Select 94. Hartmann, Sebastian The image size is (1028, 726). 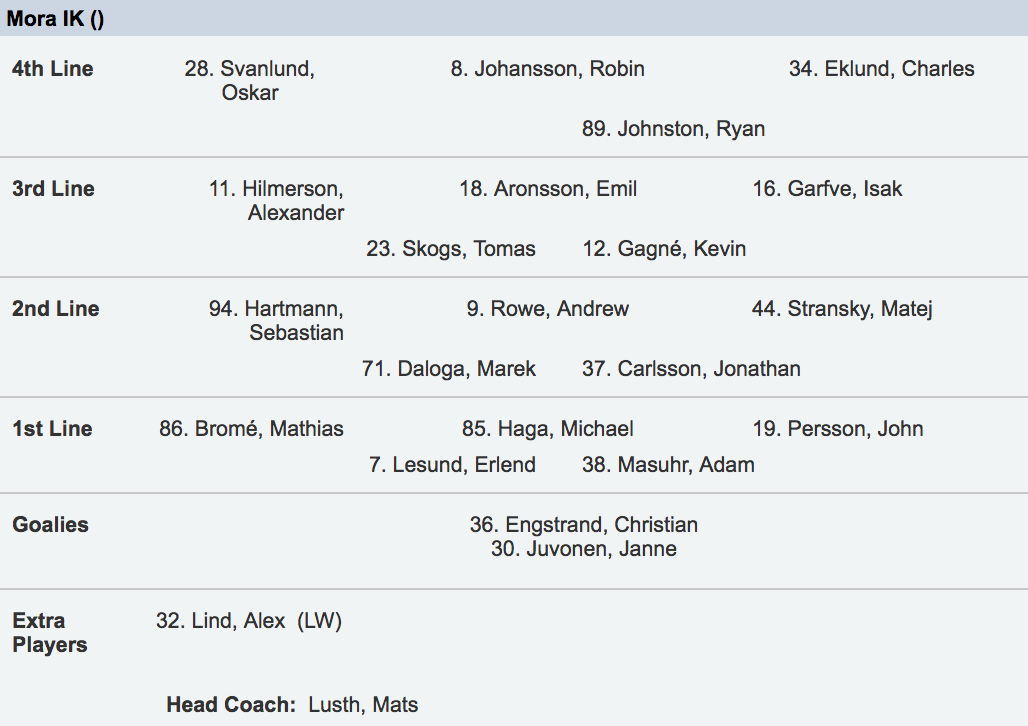pos(276,321)
